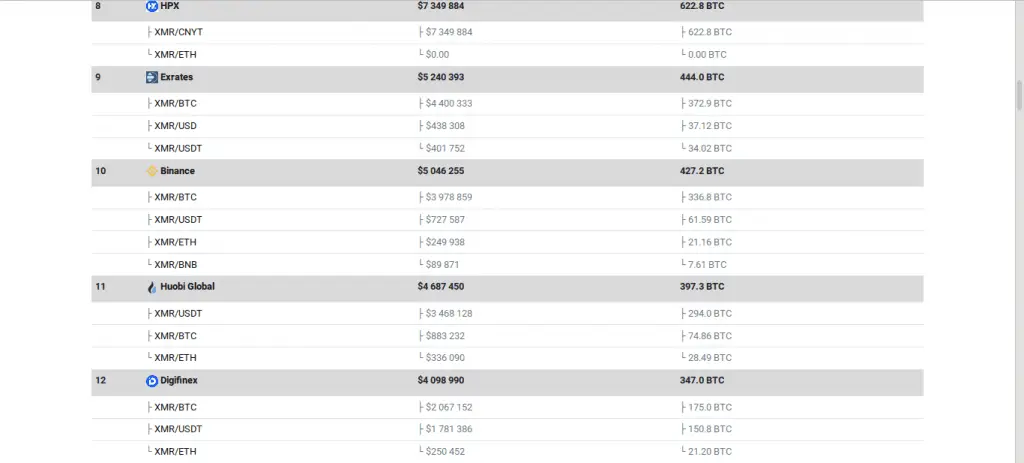Open the Exrates exchange link
The image size is (1024, 463).
pyautogui.click(x=176, y=77)
